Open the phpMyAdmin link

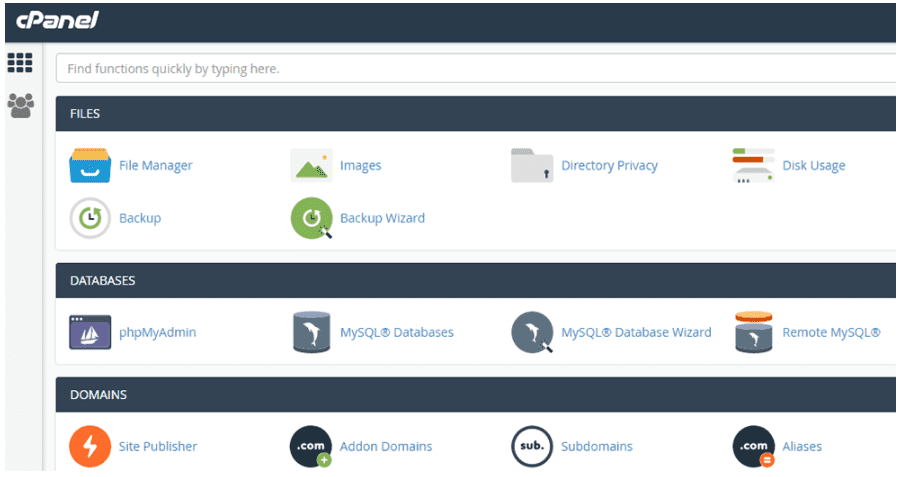(x=157, y=332)
